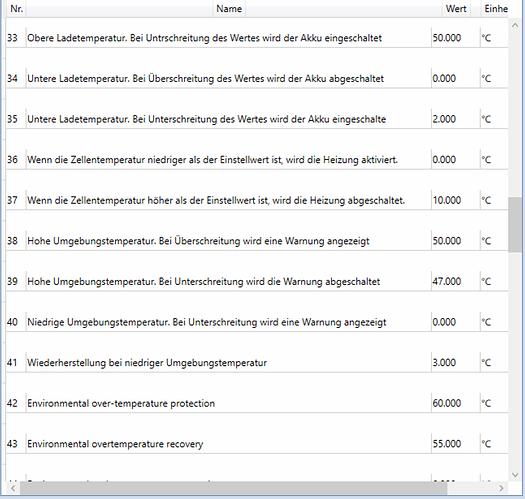525x499 pixels.
Task: Sort by the Nr. column header
Action: [16, 8]
